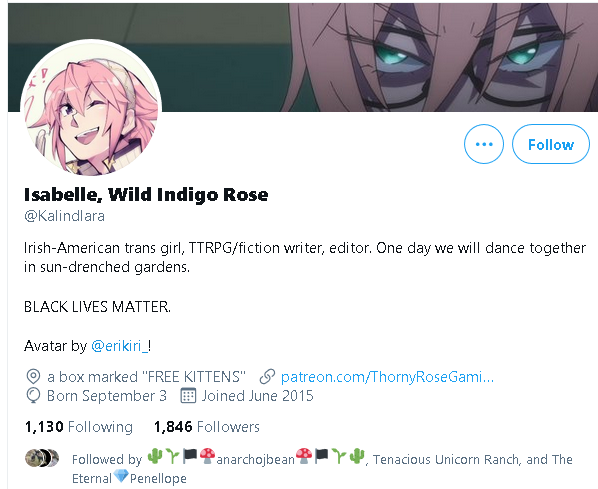
Task: Click the cactus emoji before anarchojbean
Action: coord(155,456)
